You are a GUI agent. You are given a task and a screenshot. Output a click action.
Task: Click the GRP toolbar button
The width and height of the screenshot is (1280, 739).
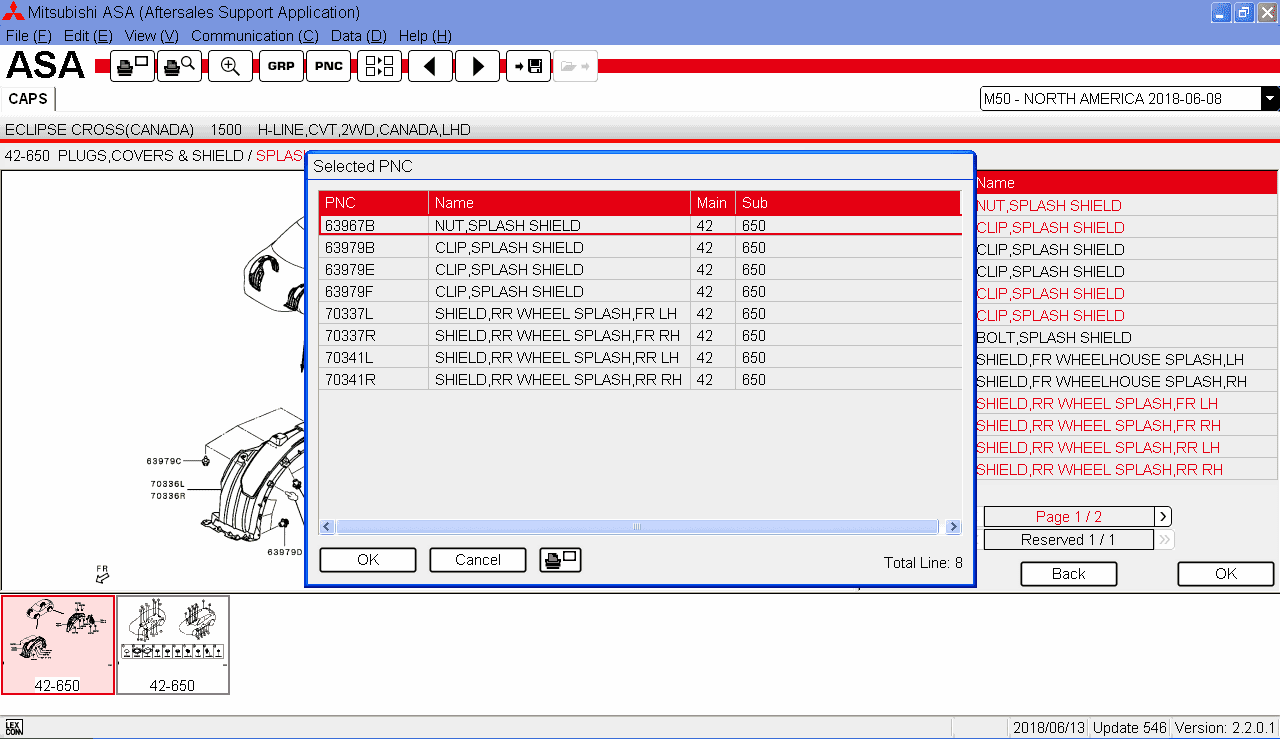[x=281, y=66]
